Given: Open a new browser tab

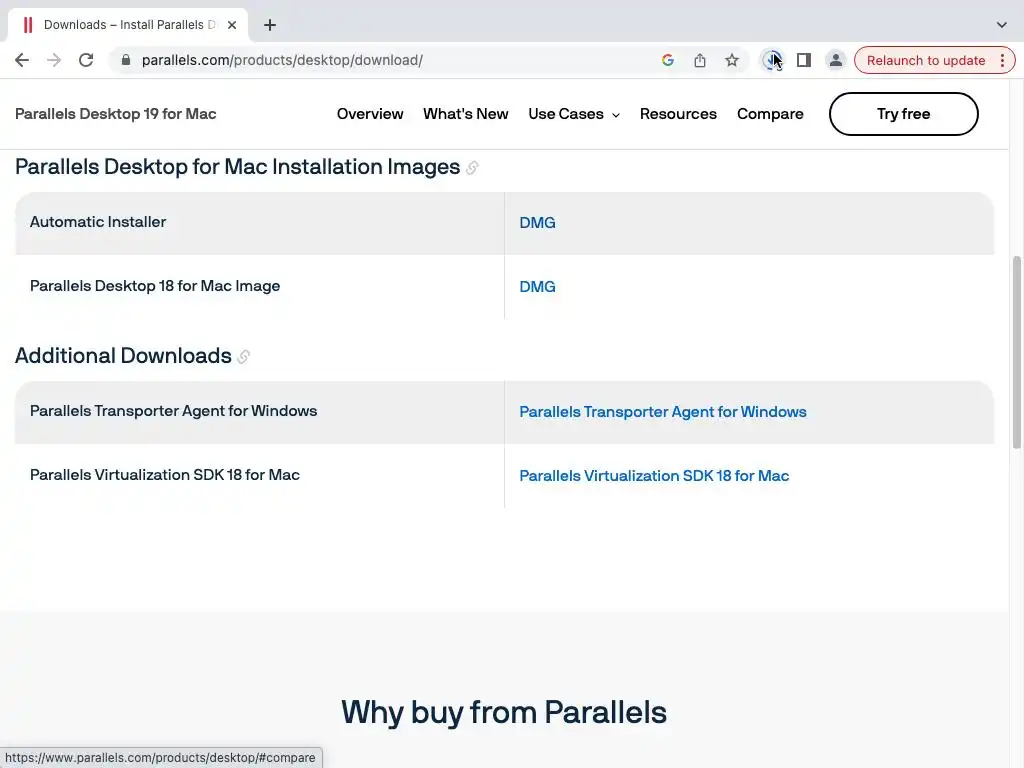Looking at the screenshot, I should coord(269,25).
